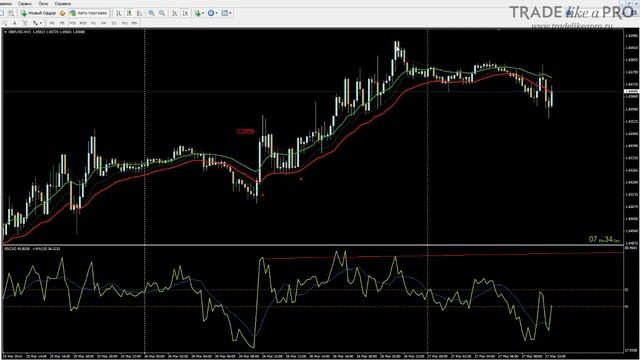Screen dimensions: 640x360
Task: Switch to D1 timeframe
Action: (114, 23)
